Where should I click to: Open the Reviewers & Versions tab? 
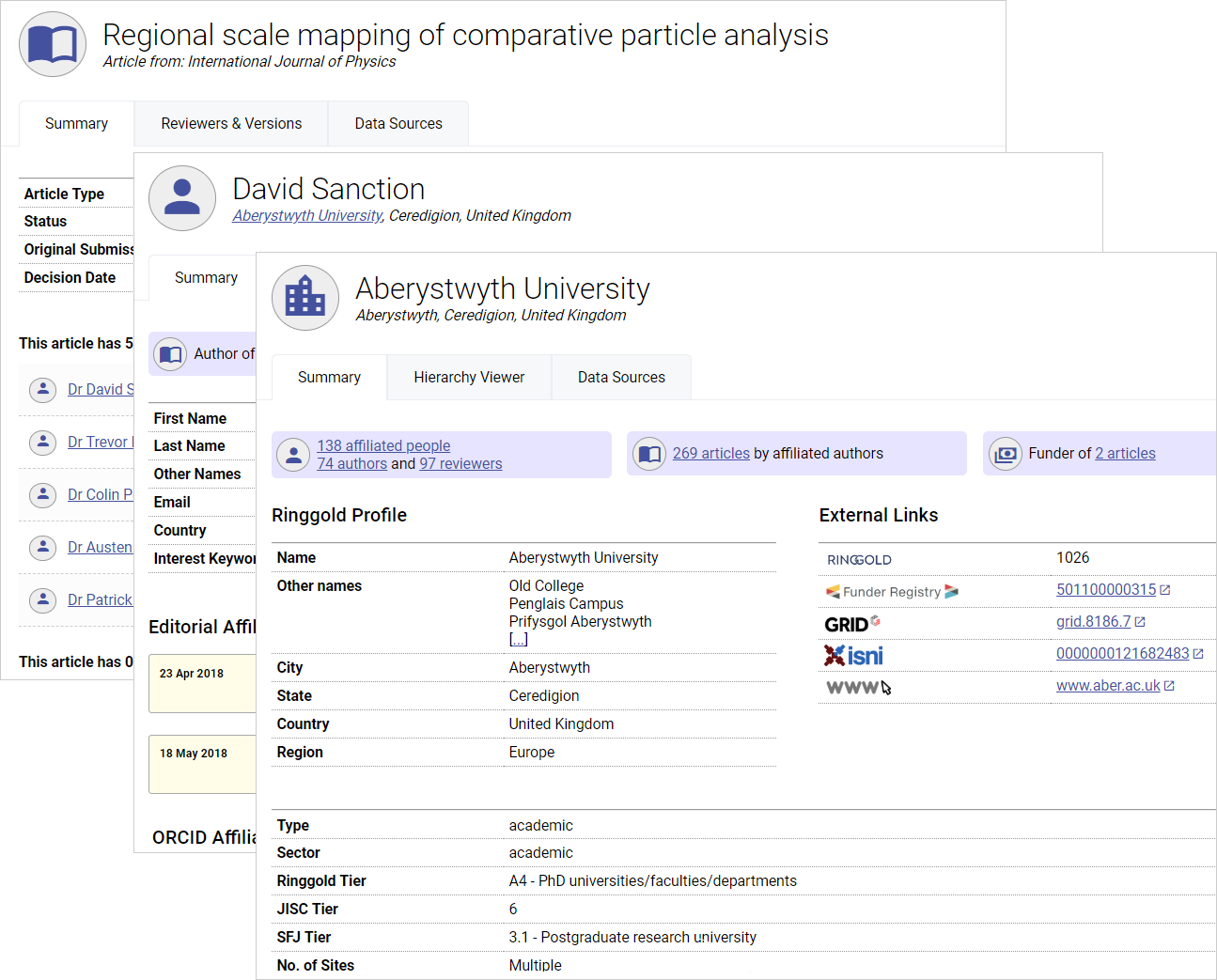pos(231,123)
